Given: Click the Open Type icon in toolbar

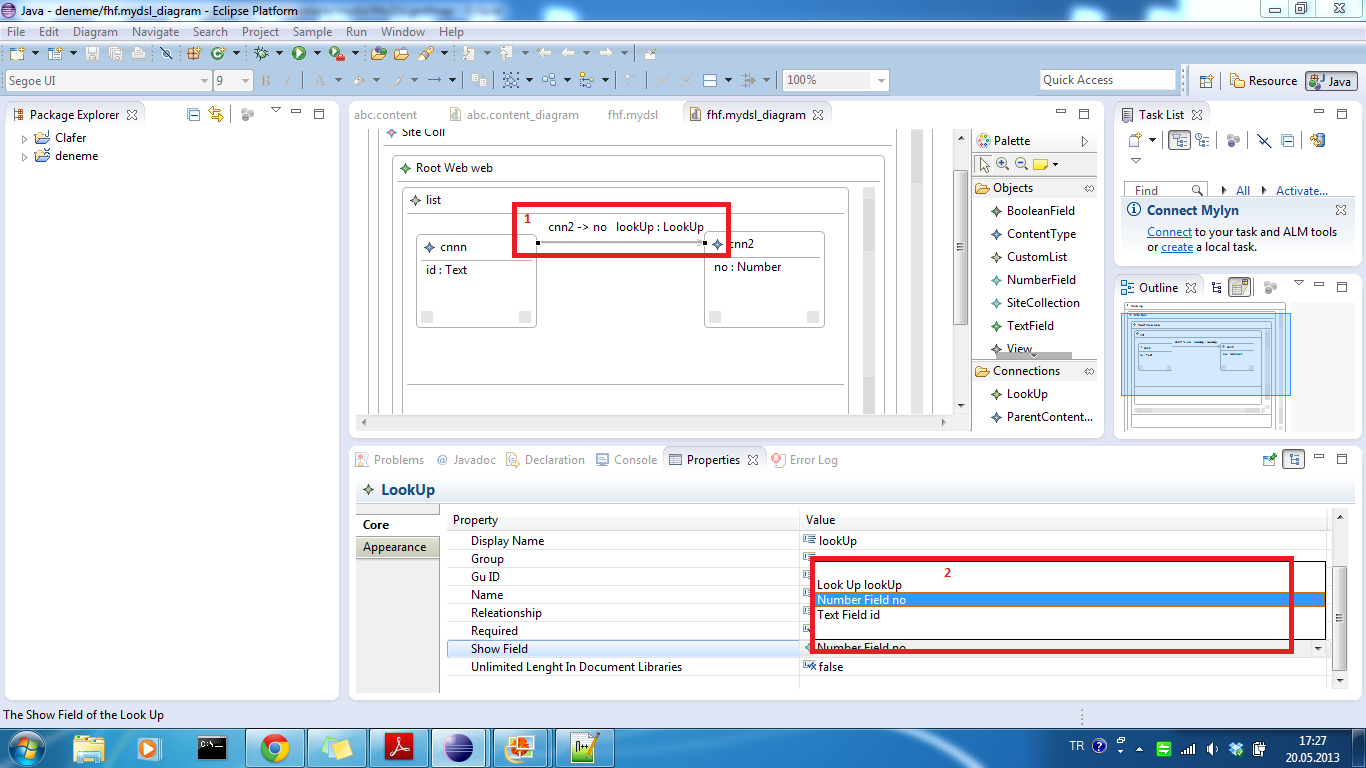Looking at the screenshot, I should pos(379,53).
